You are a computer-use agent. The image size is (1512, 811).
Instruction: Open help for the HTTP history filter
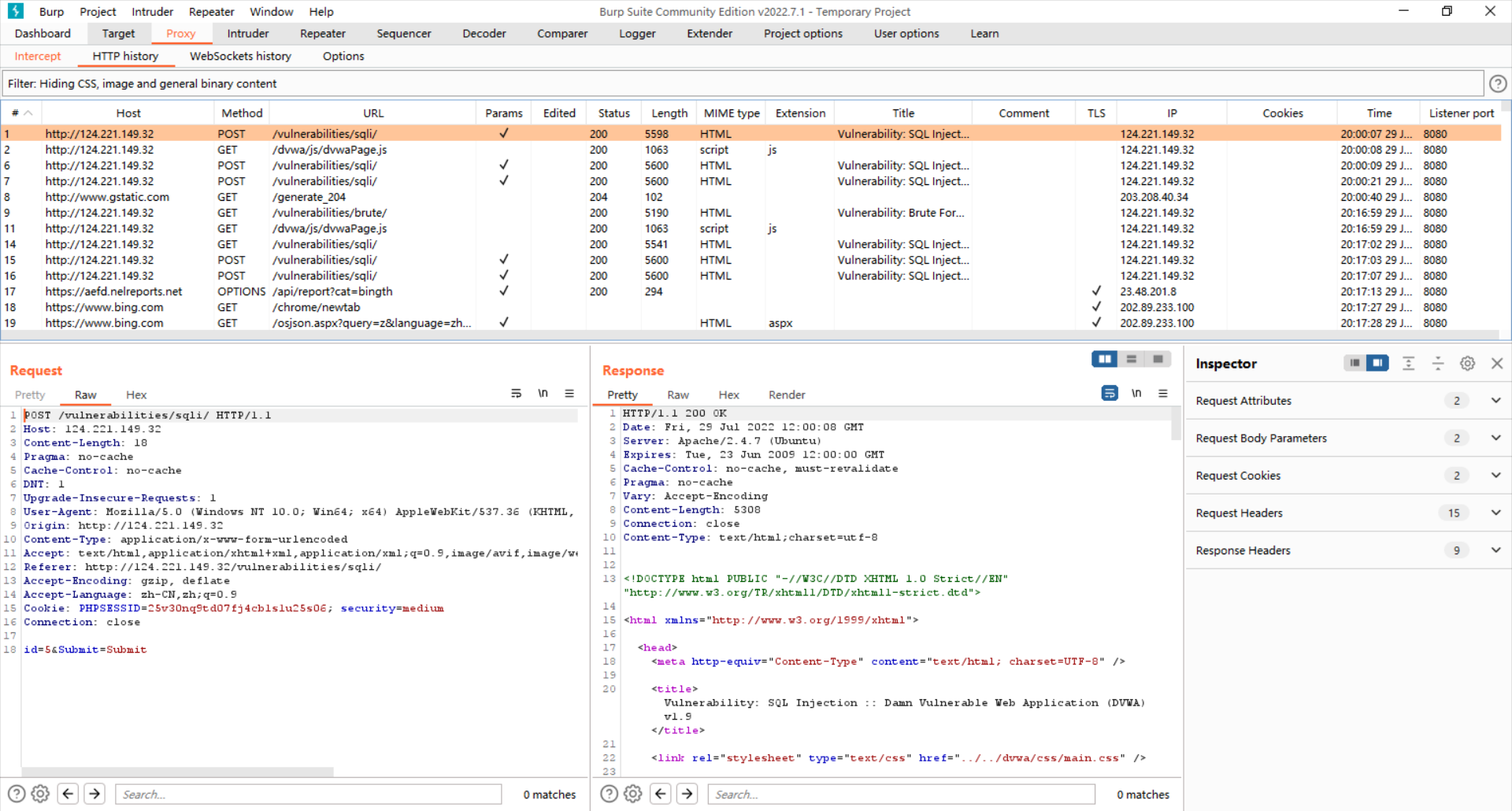click(1498, 83)
